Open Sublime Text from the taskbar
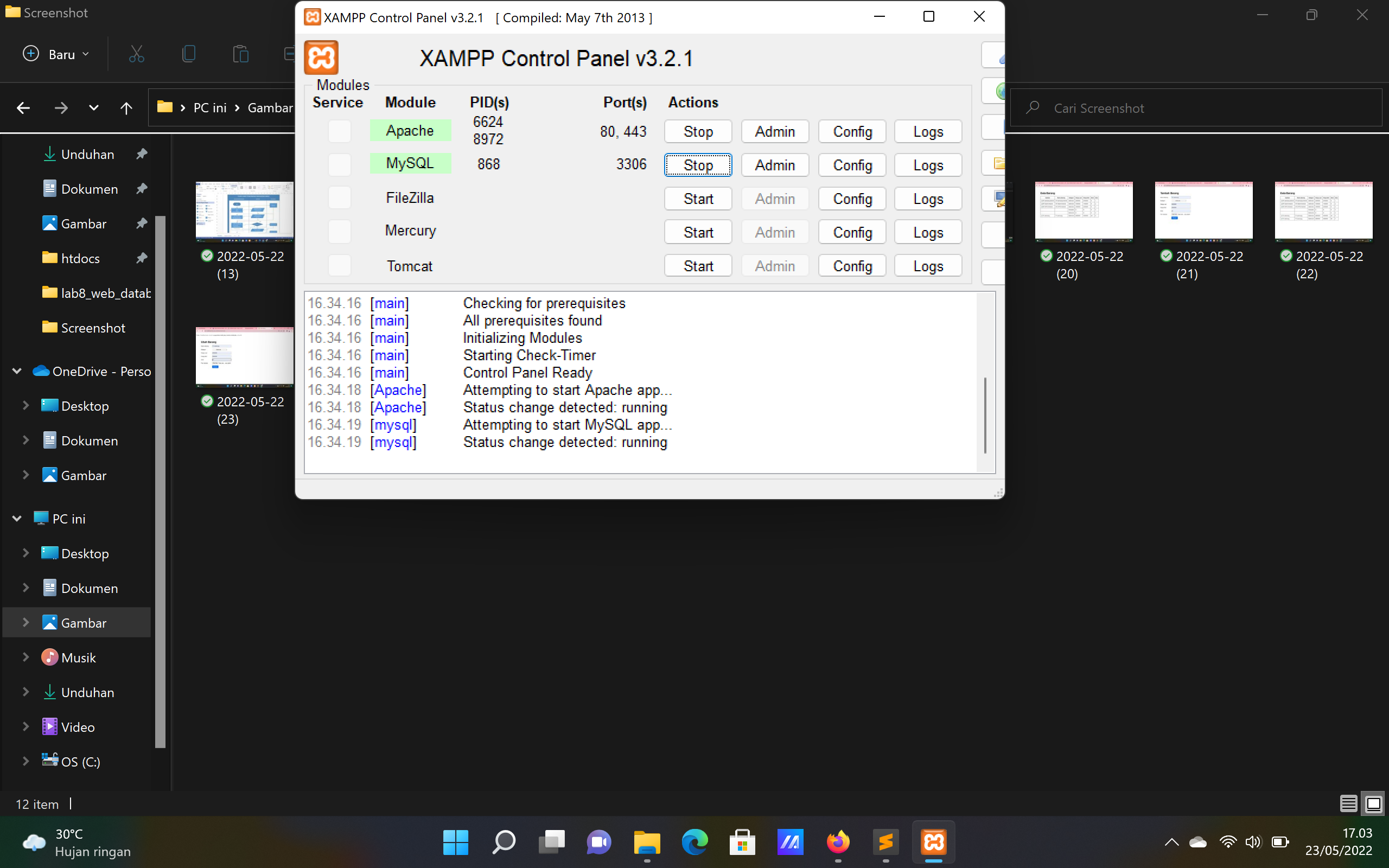1389x868 pixels. click(x=885, y=842)
